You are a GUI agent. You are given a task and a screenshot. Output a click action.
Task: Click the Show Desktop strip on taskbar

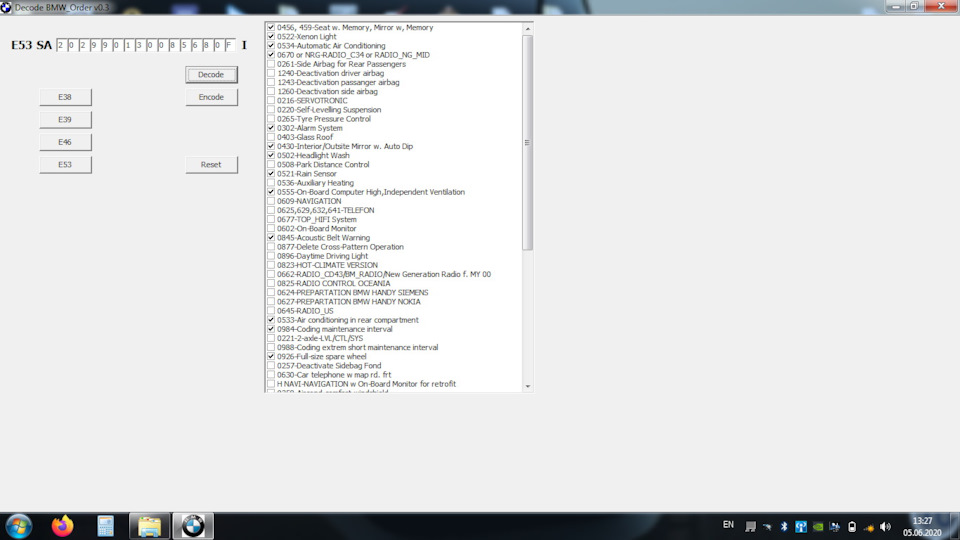(955, 527)
